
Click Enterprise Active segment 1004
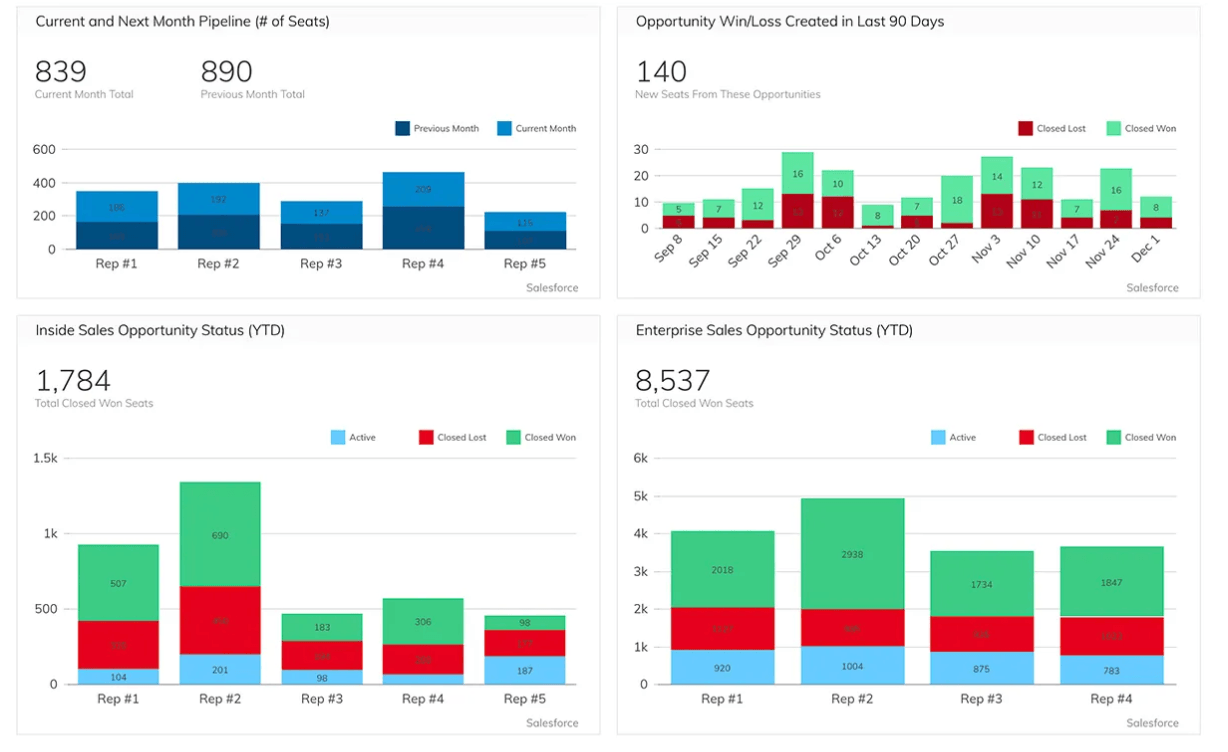click(x=853, y=666)
